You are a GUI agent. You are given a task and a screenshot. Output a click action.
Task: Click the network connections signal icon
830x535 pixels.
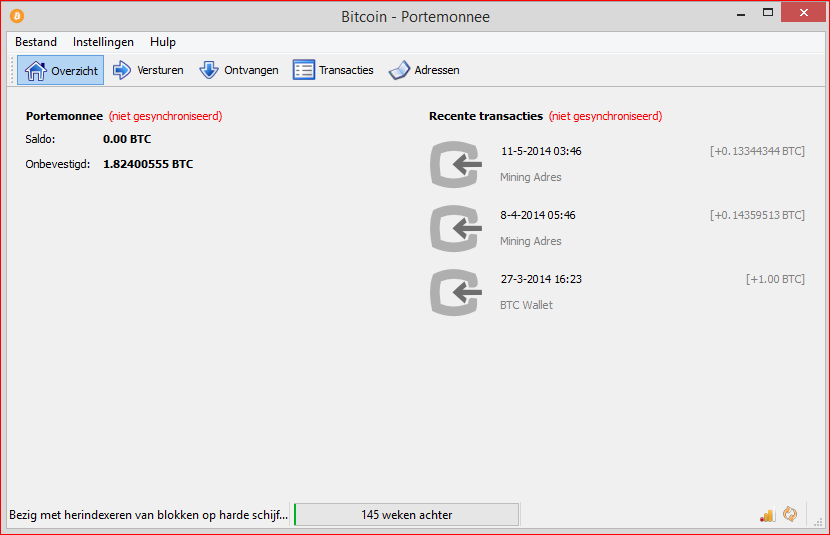point(767,515)
